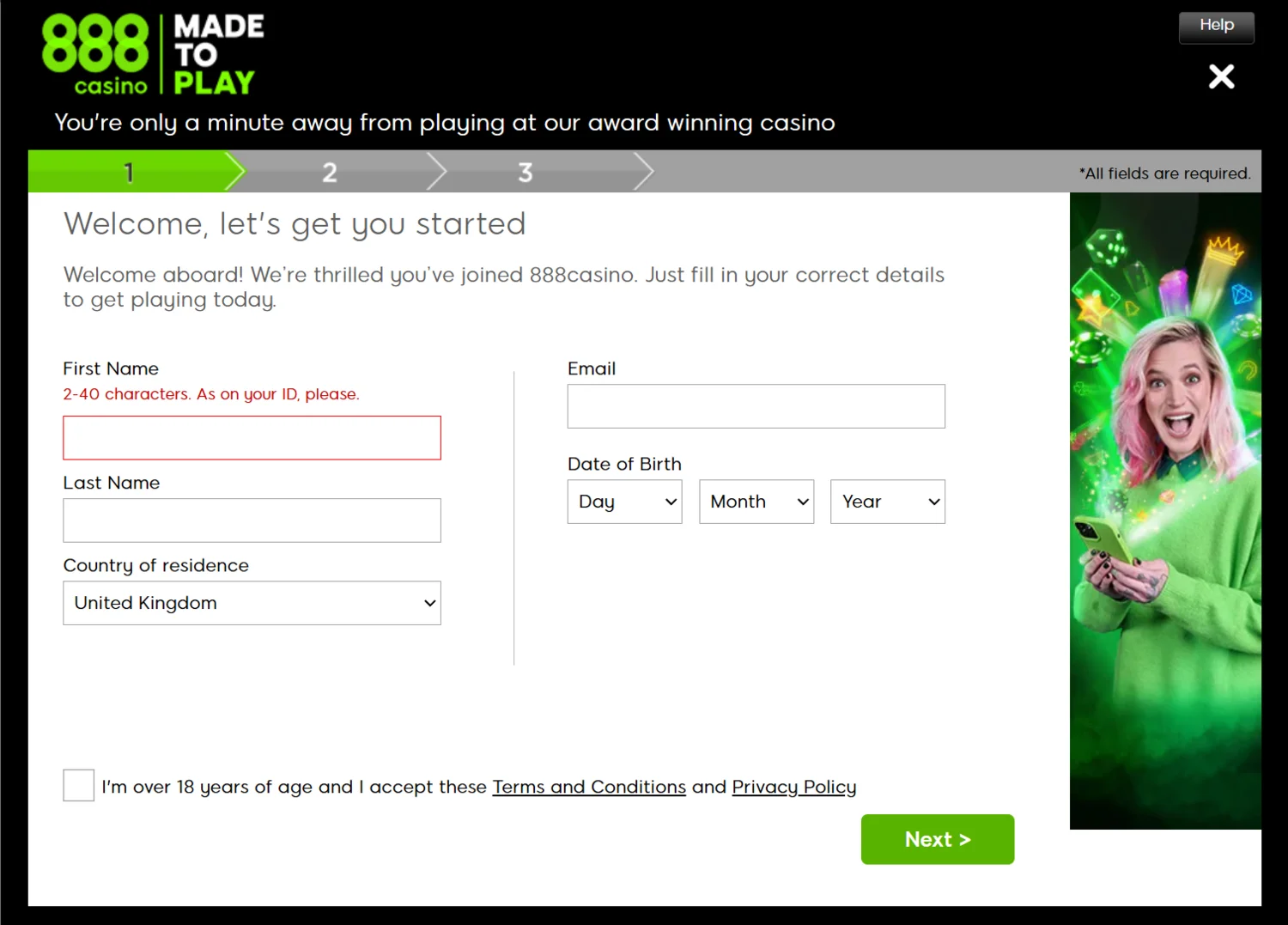Viewport: 1288px width, 925px height.
Task: Click the 'Welcome, let's get you started' heading
Action: pyautogui.click(x=295, y=224)
